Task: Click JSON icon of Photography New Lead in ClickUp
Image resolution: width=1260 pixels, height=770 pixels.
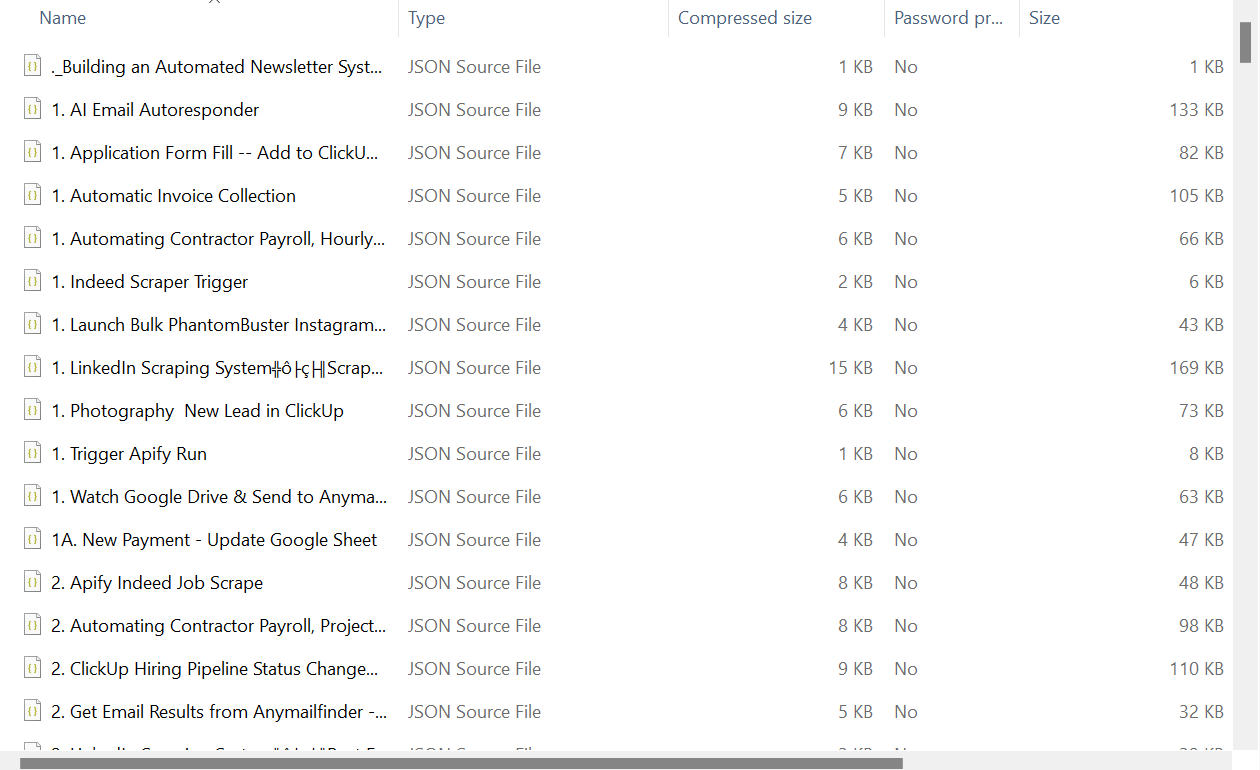Action: (33, 411)
